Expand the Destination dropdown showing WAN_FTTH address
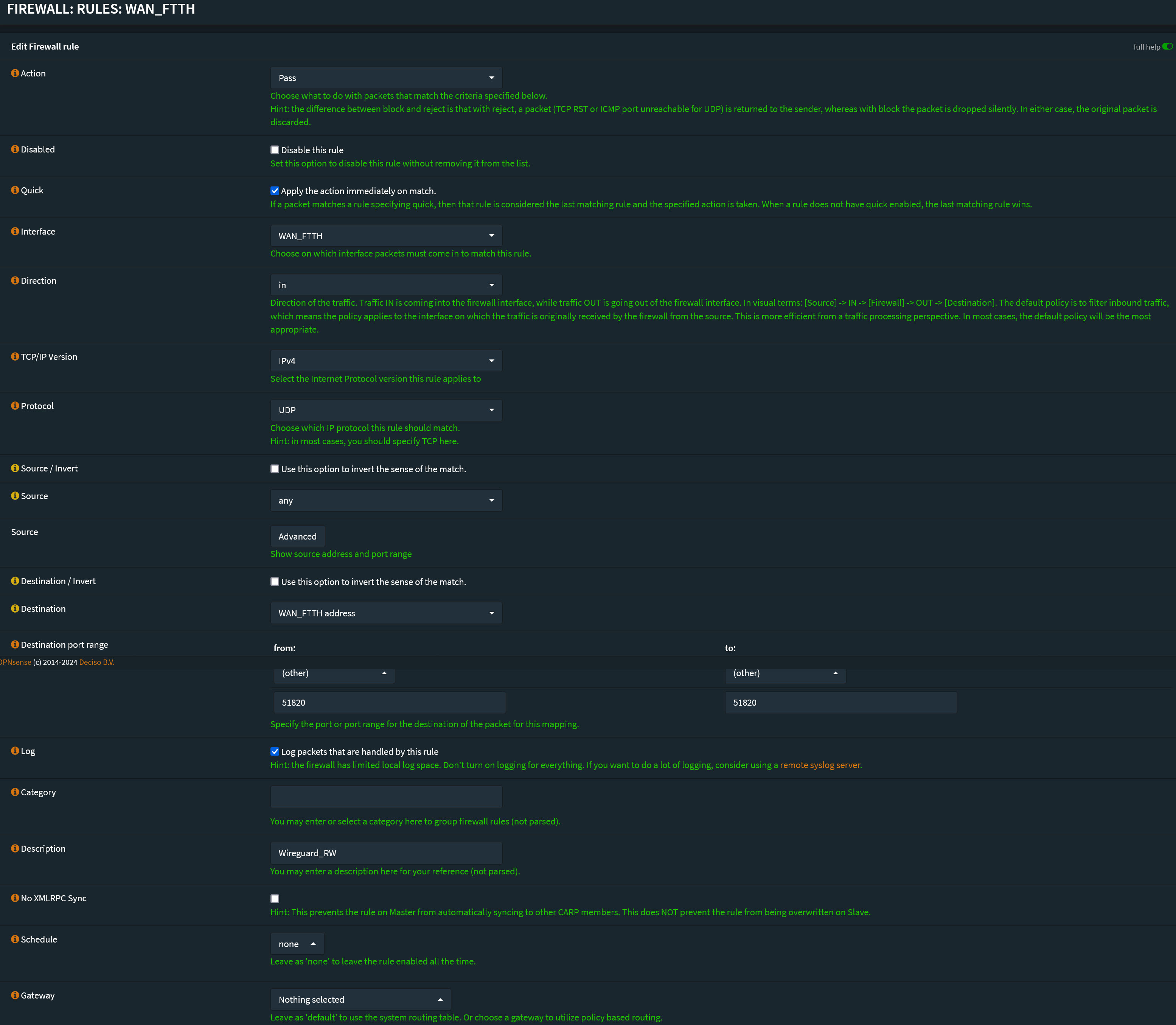The height and width of the screenshot is (1025, 1176). [386, 613]
